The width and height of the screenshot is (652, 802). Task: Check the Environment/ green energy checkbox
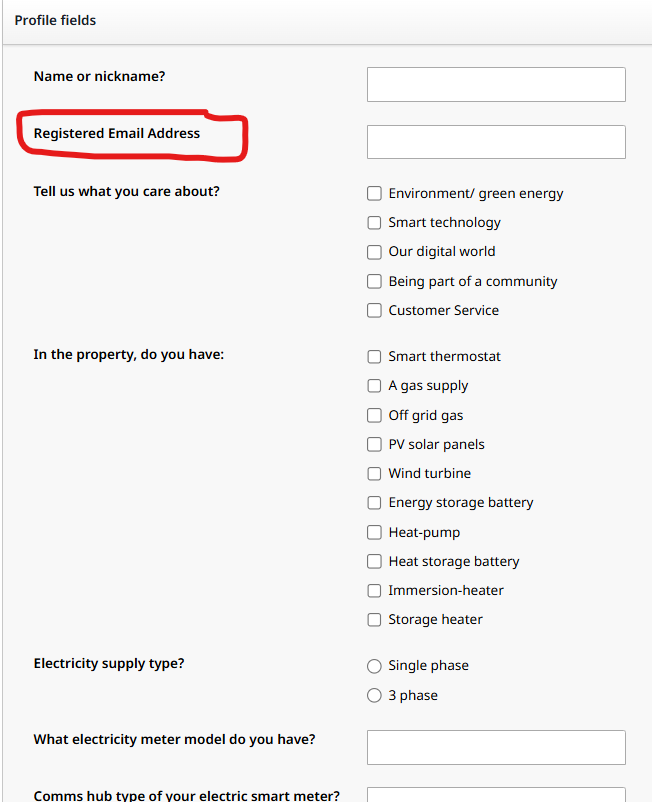coord(374,193)
